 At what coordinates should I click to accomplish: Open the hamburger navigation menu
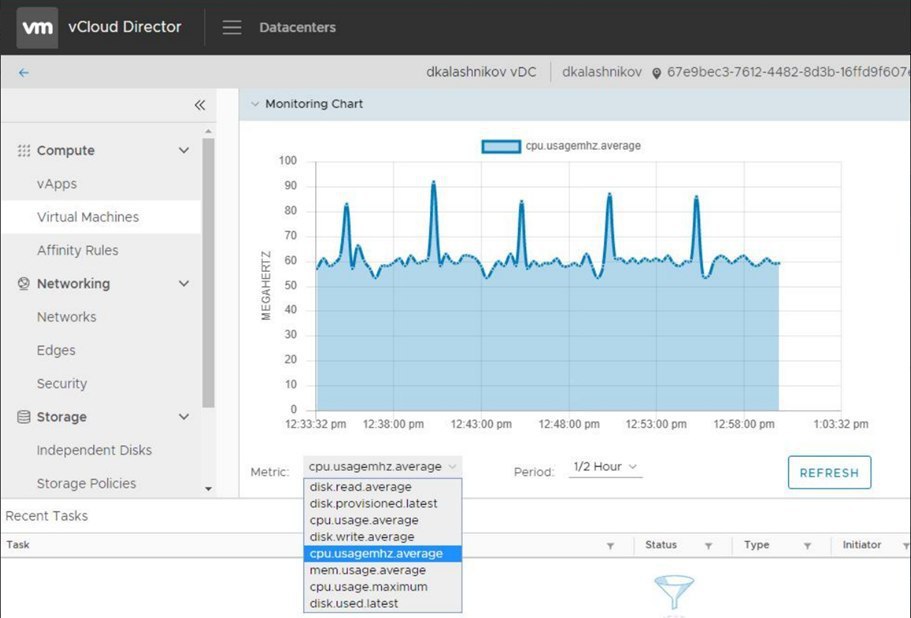(x=232, y=27)
